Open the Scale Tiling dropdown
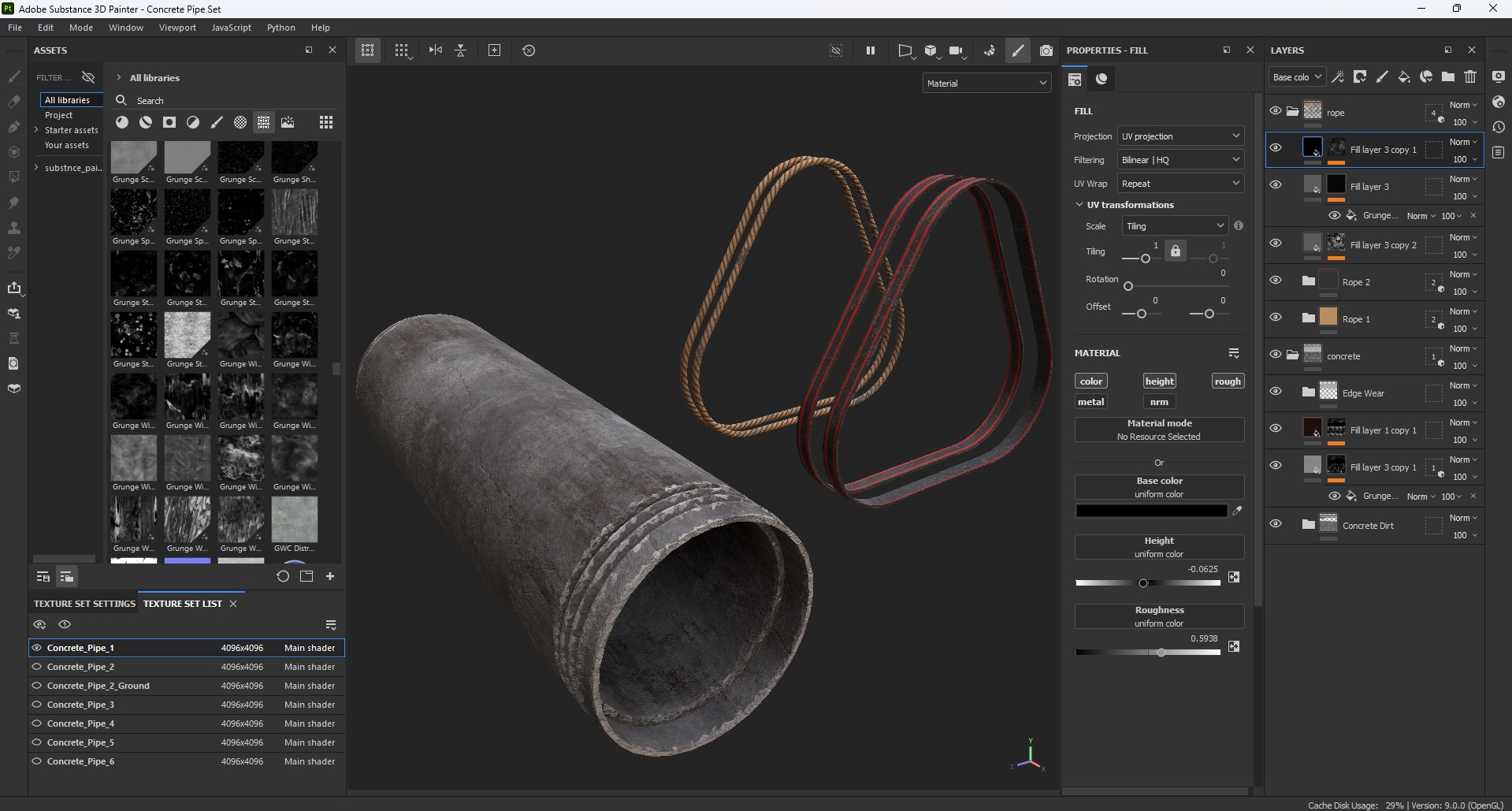Image resolution: width=1512 pixels, height=811 pixels. point(1175,226)
